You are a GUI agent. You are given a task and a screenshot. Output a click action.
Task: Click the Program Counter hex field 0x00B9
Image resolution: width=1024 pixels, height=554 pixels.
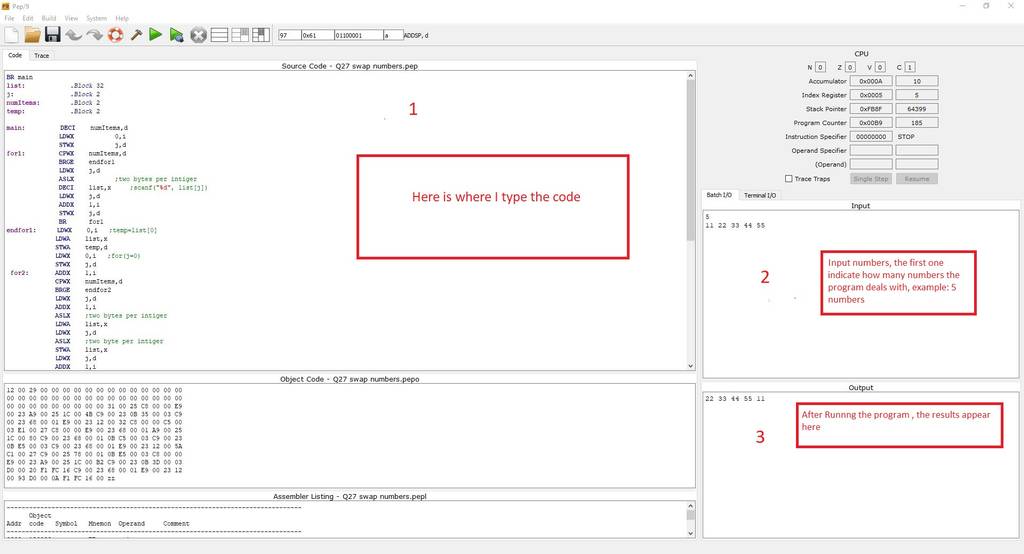click(871, 122)
